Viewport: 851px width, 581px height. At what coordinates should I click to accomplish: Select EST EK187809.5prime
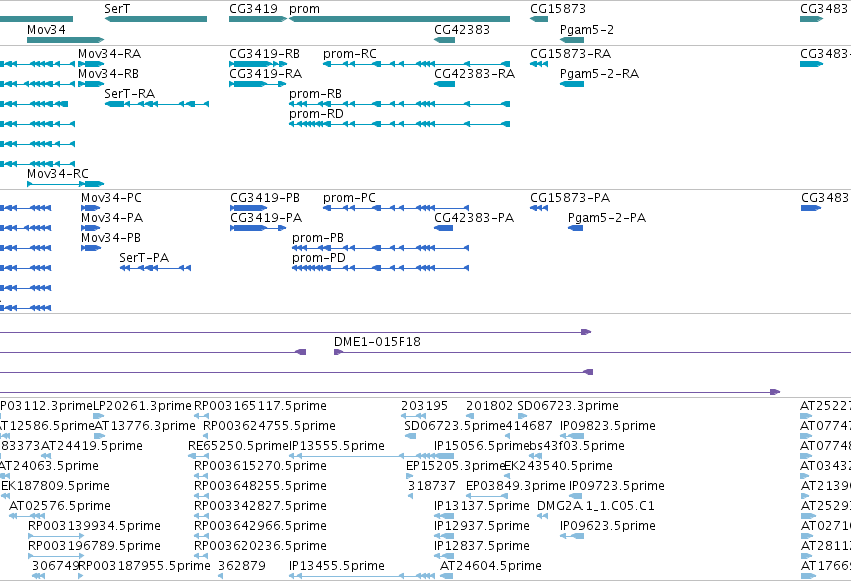5,496
